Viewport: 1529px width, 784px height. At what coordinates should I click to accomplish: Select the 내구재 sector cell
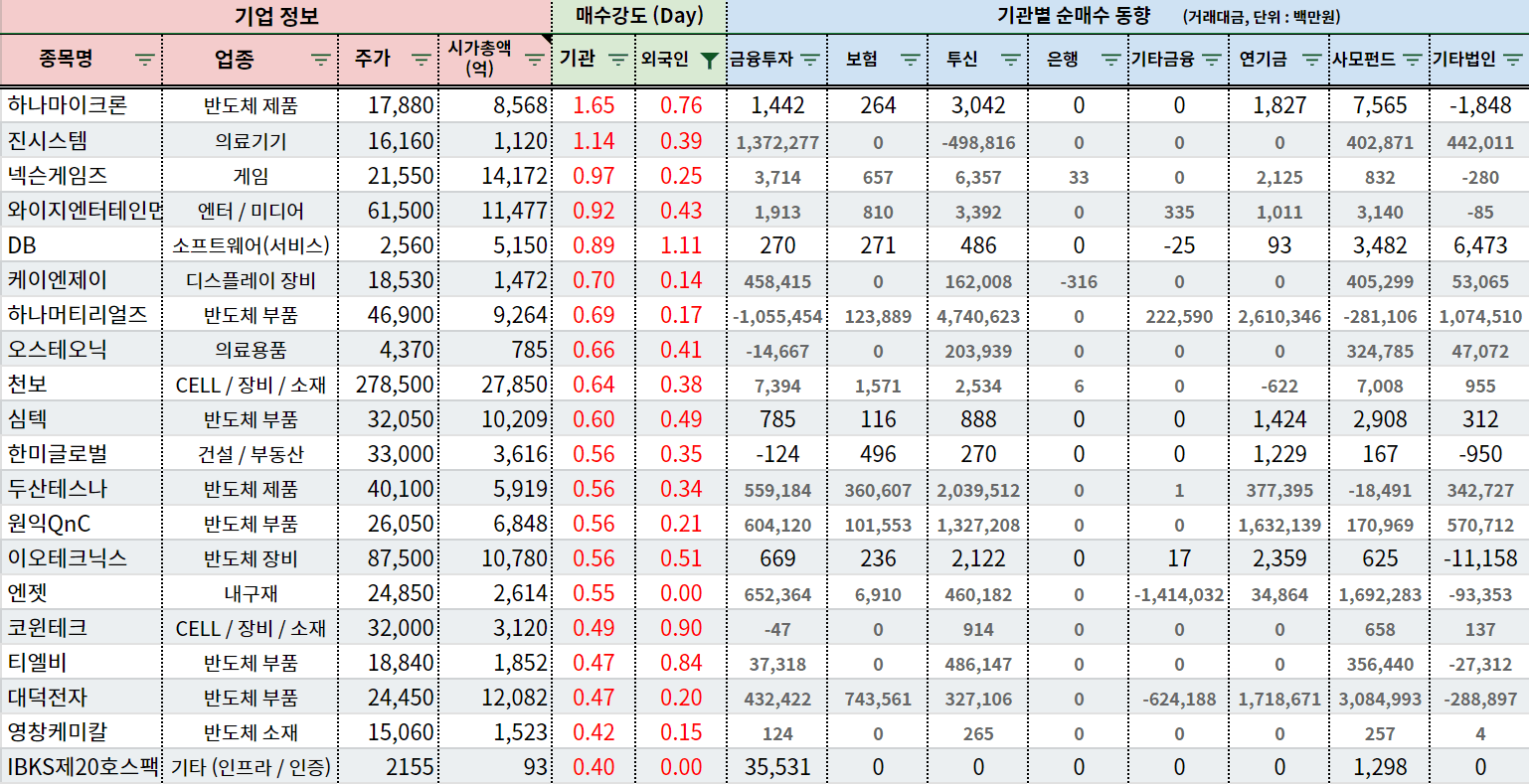tap(251, 593)
